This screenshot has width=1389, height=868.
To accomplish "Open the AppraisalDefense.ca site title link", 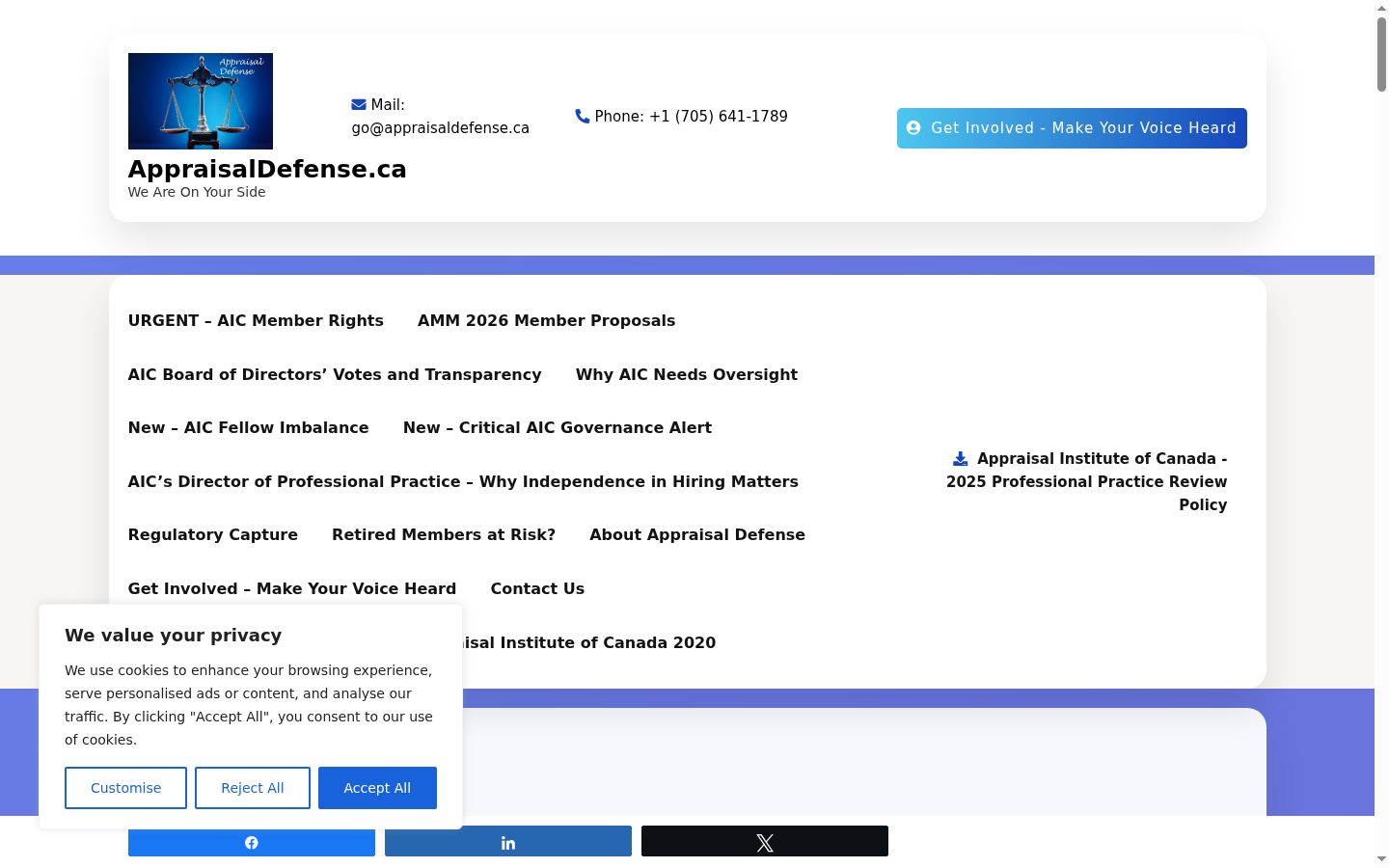I will click(267, 169).
